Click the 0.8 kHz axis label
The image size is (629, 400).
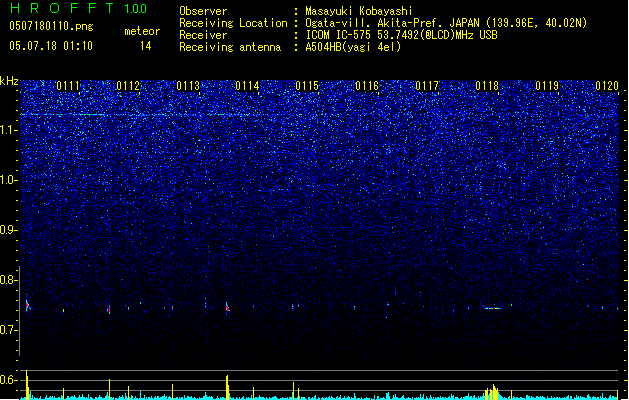(x=9, y=280)
